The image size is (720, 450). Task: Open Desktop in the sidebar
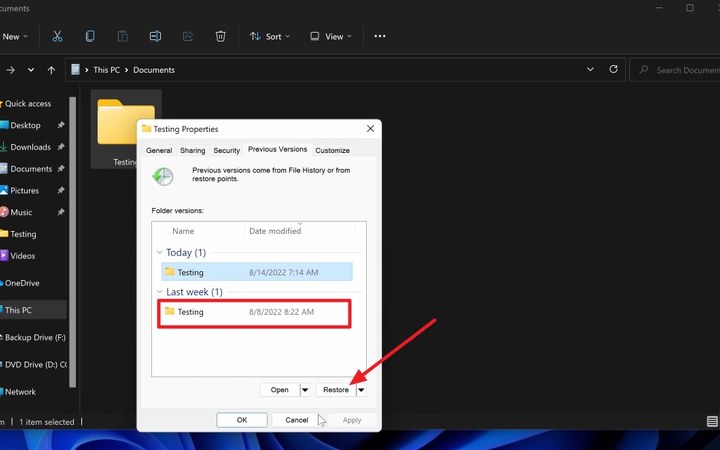point(25,125)
